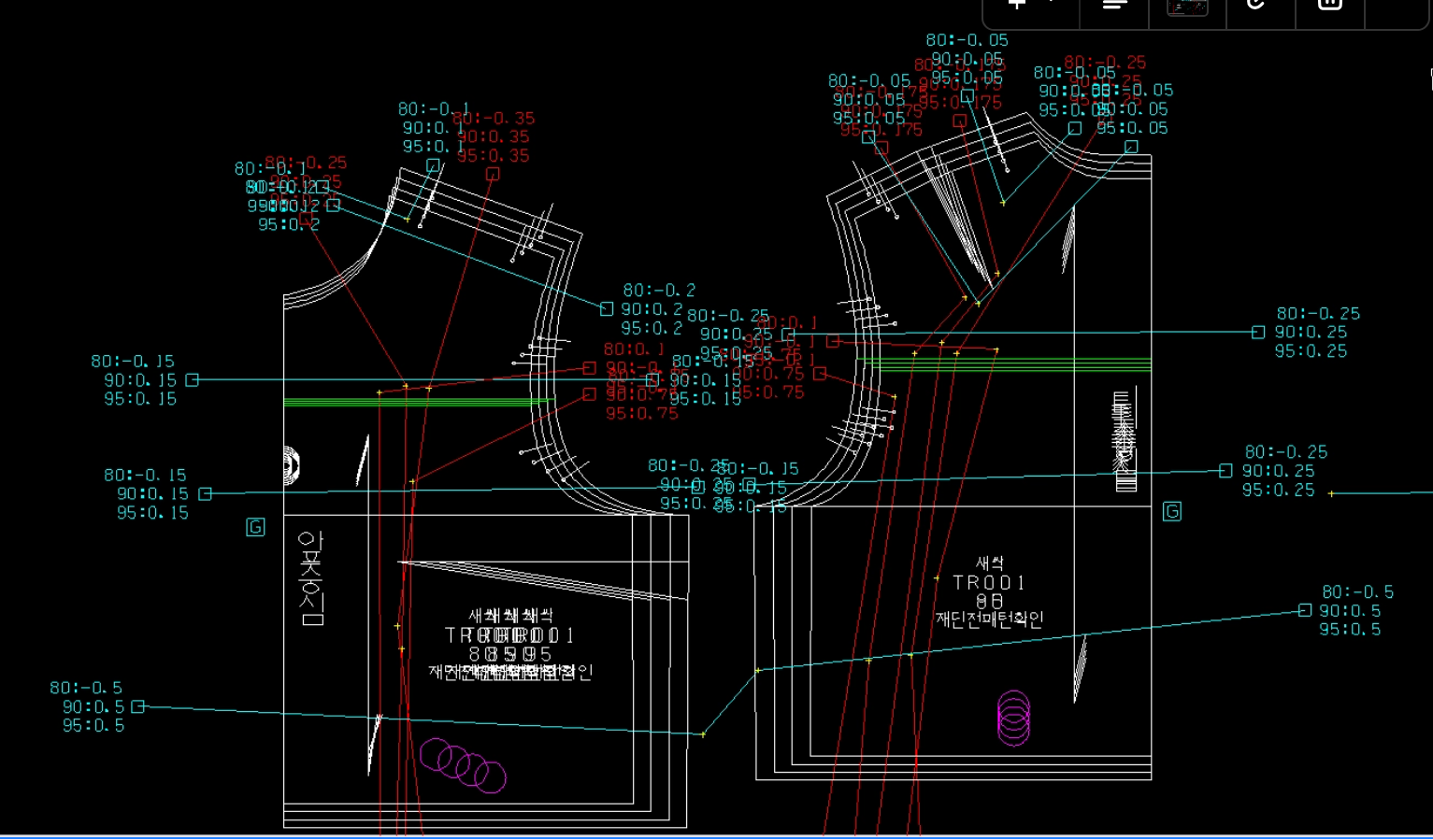Select far-right cyan handle beside 90:0.5

pyautogui.click(x=1305, y=611)
